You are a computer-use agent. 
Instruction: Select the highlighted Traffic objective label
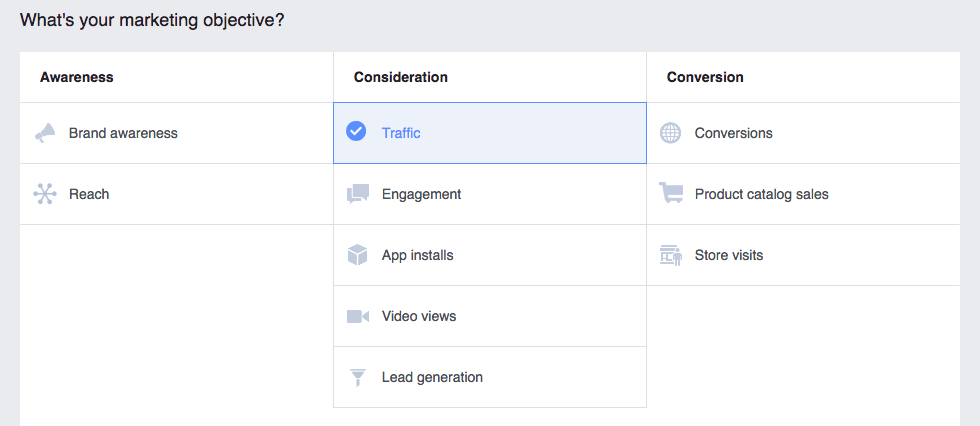click(x=401, y=133)
